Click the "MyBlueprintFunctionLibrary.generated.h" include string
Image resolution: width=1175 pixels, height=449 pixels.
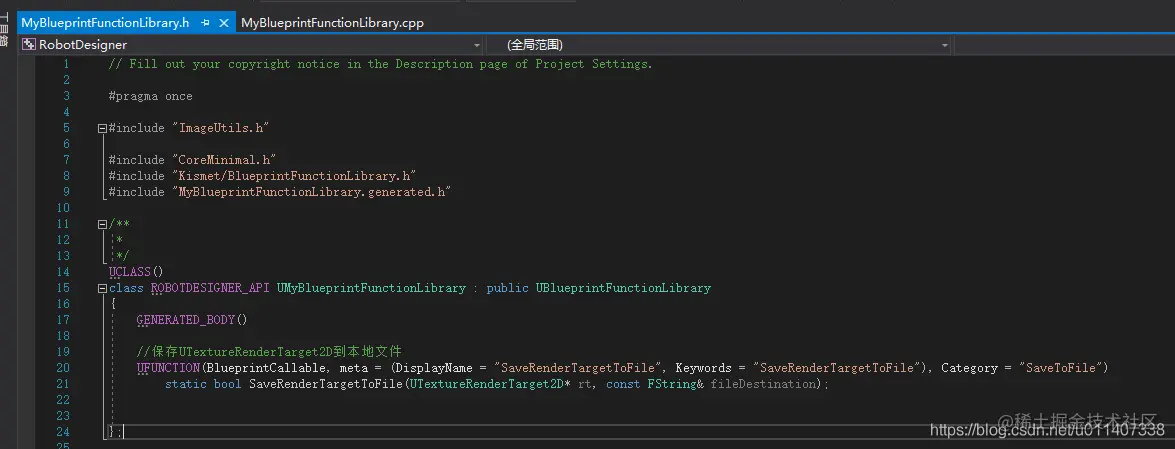click(311, 192)
